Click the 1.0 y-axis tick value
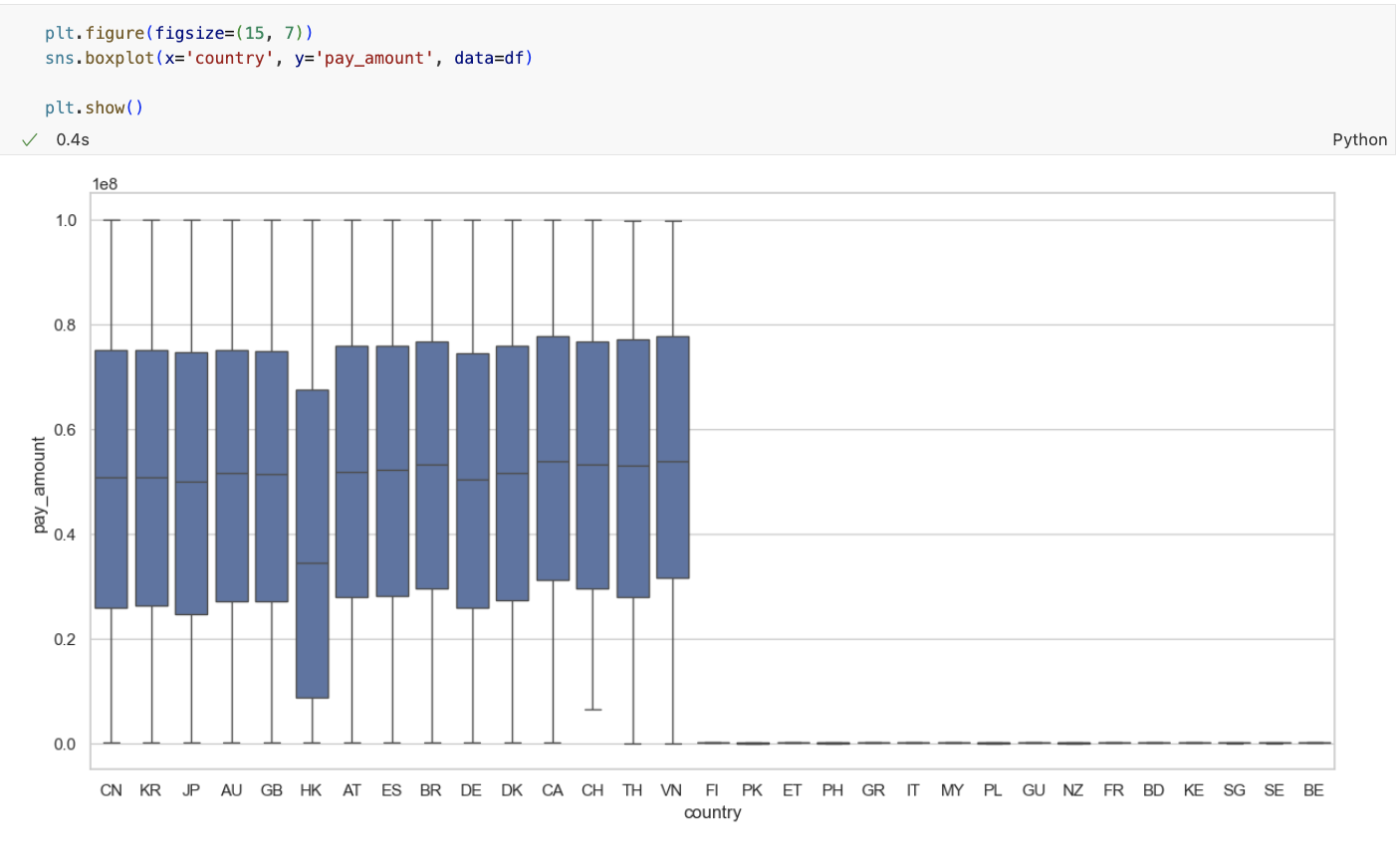The height and width of the screenshot is (860, 1400). (66, 220)
